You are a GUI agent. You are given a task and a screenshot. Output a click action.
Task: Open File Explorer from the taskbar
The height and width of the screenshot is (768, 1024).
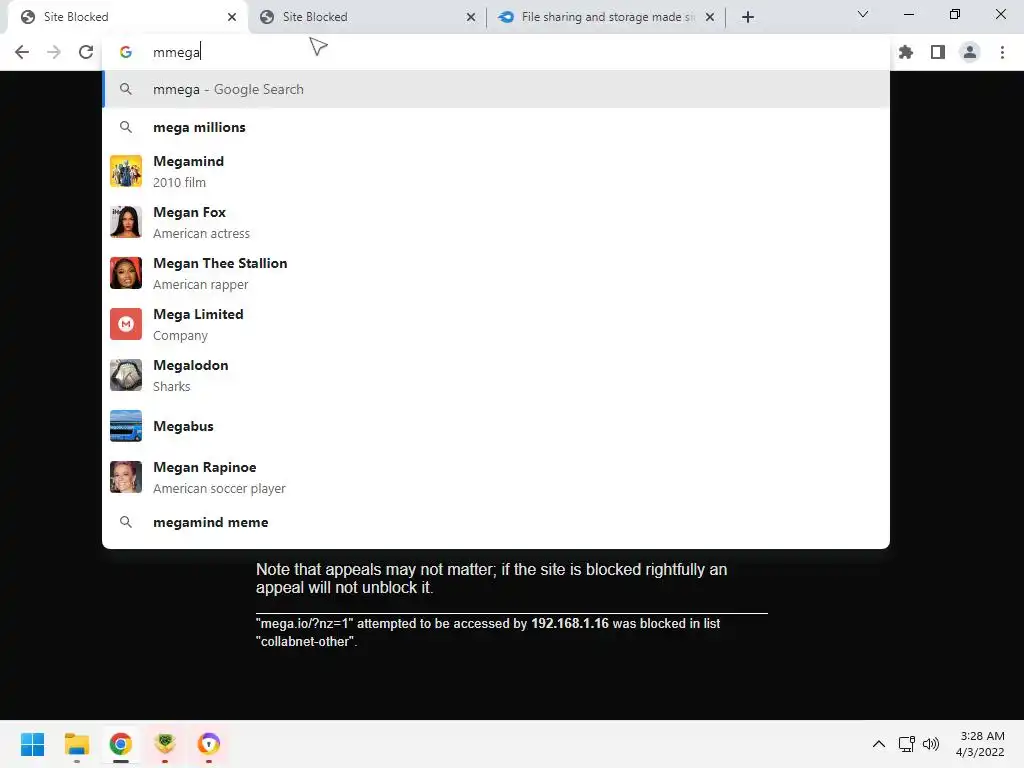point(77,744)
